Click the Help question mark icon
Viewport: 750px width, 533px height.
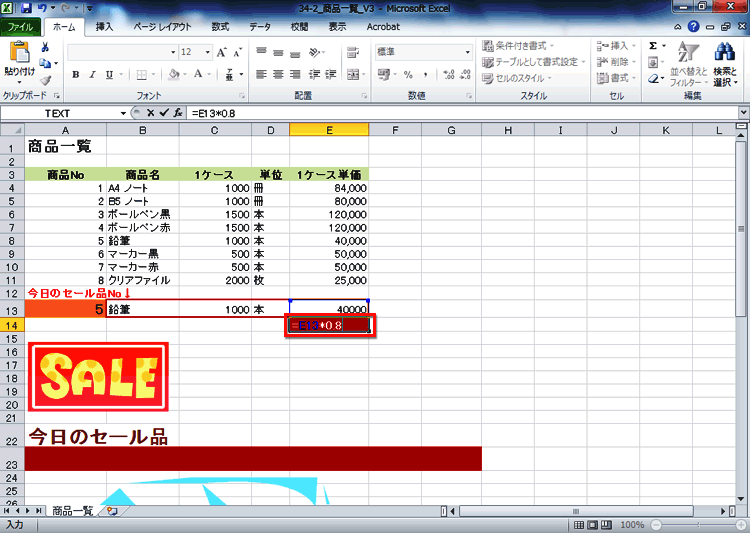coord(694,27)
